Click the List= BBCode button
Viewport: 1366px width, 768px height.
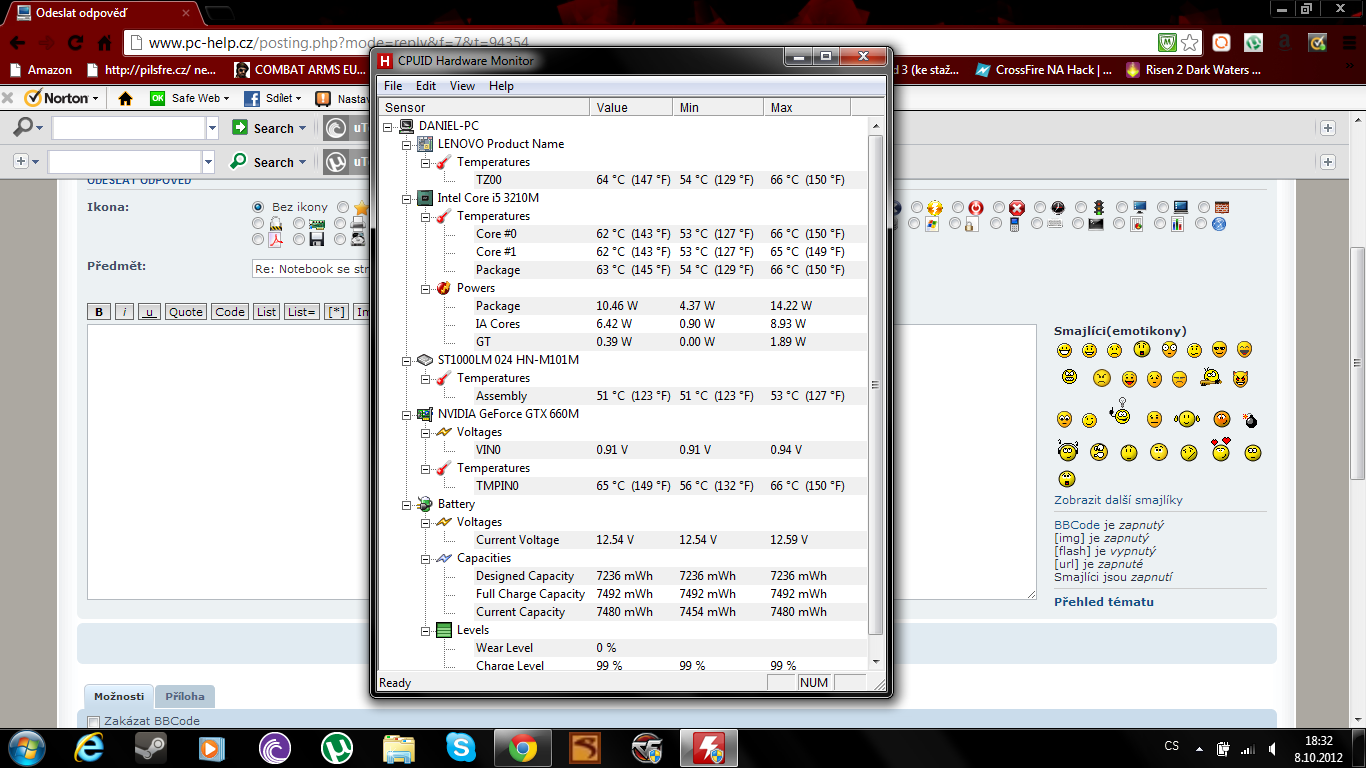[x=301, y=312]
